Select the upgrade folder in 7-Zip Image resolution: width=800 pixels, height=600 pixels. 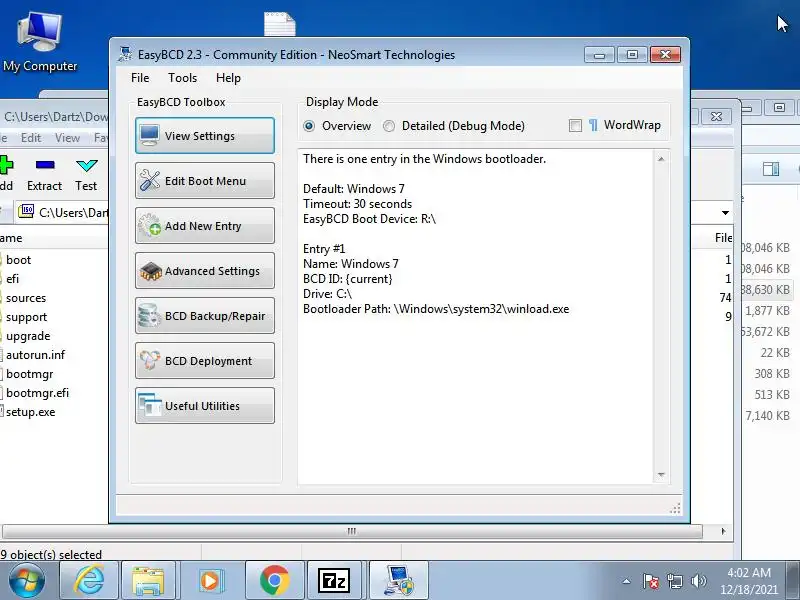point(28,336)
